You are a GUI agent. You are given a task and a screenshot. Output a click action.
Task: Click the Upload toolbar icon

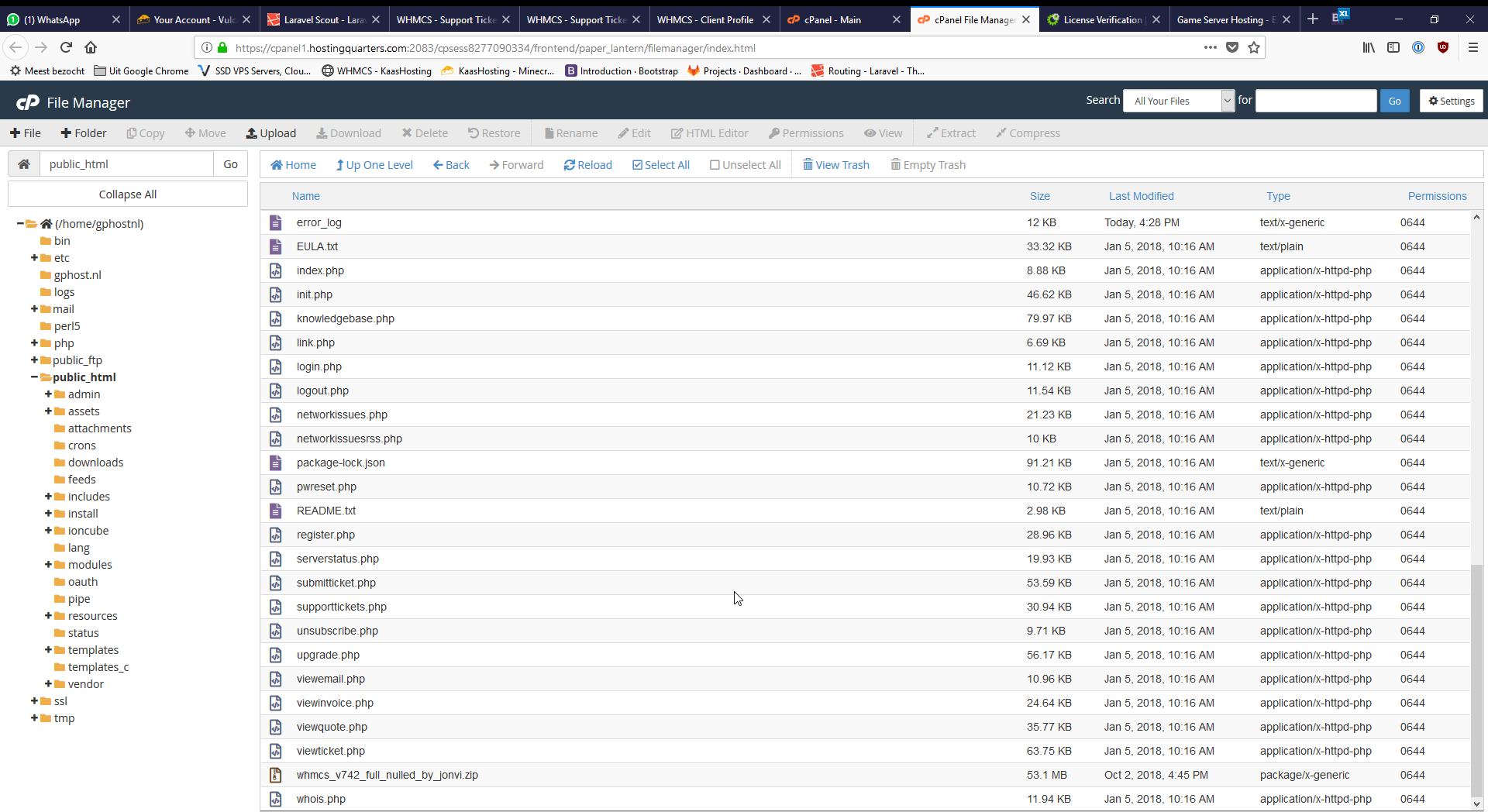(x=270, y=133)
